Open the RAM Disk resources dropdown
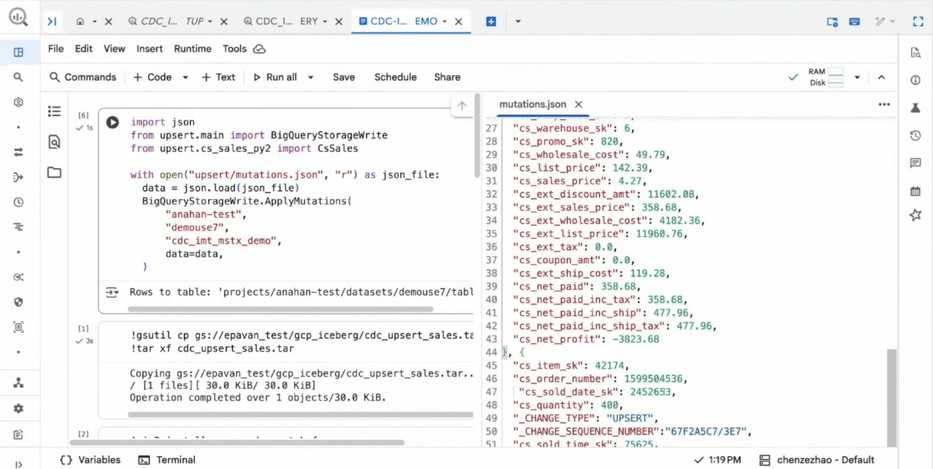Image resolution: width=933 pixels, height=469 pixels. click(857, 77)
